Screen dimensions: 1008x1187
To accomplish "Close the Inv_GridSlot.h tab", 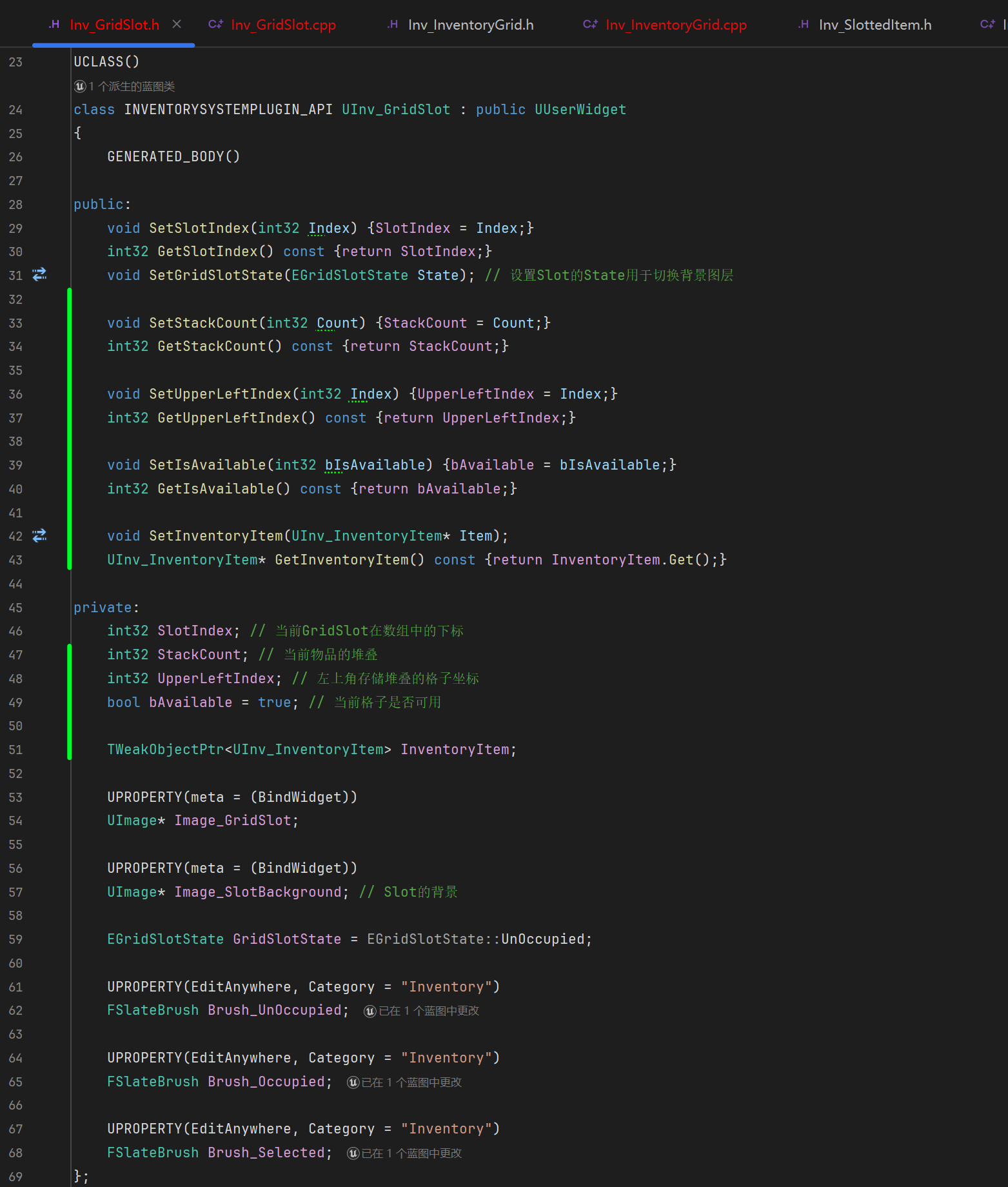I will [x=177, y=25].
